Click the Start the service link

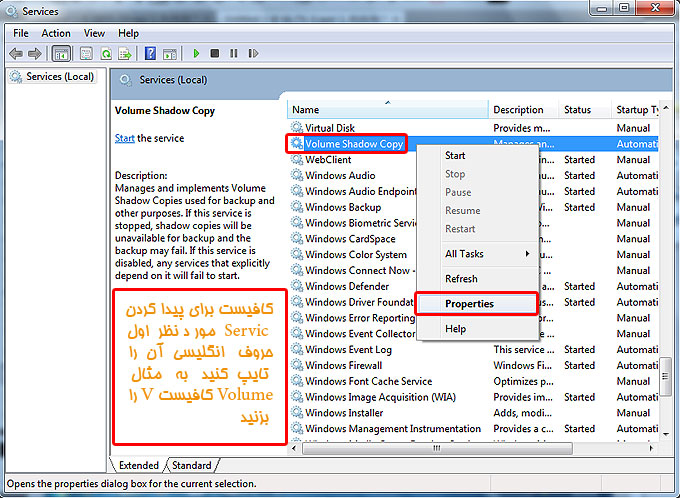(124, 138)
